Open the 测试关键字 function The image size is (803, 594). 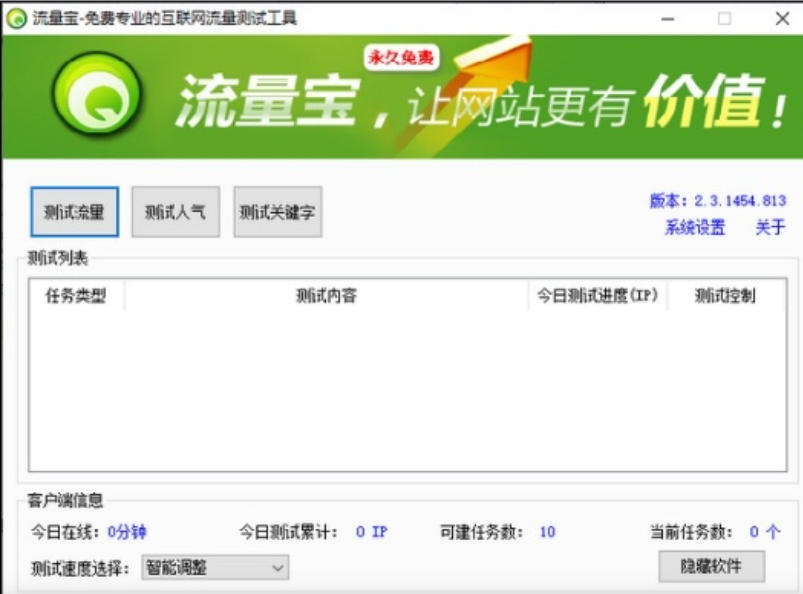[277, 212]
